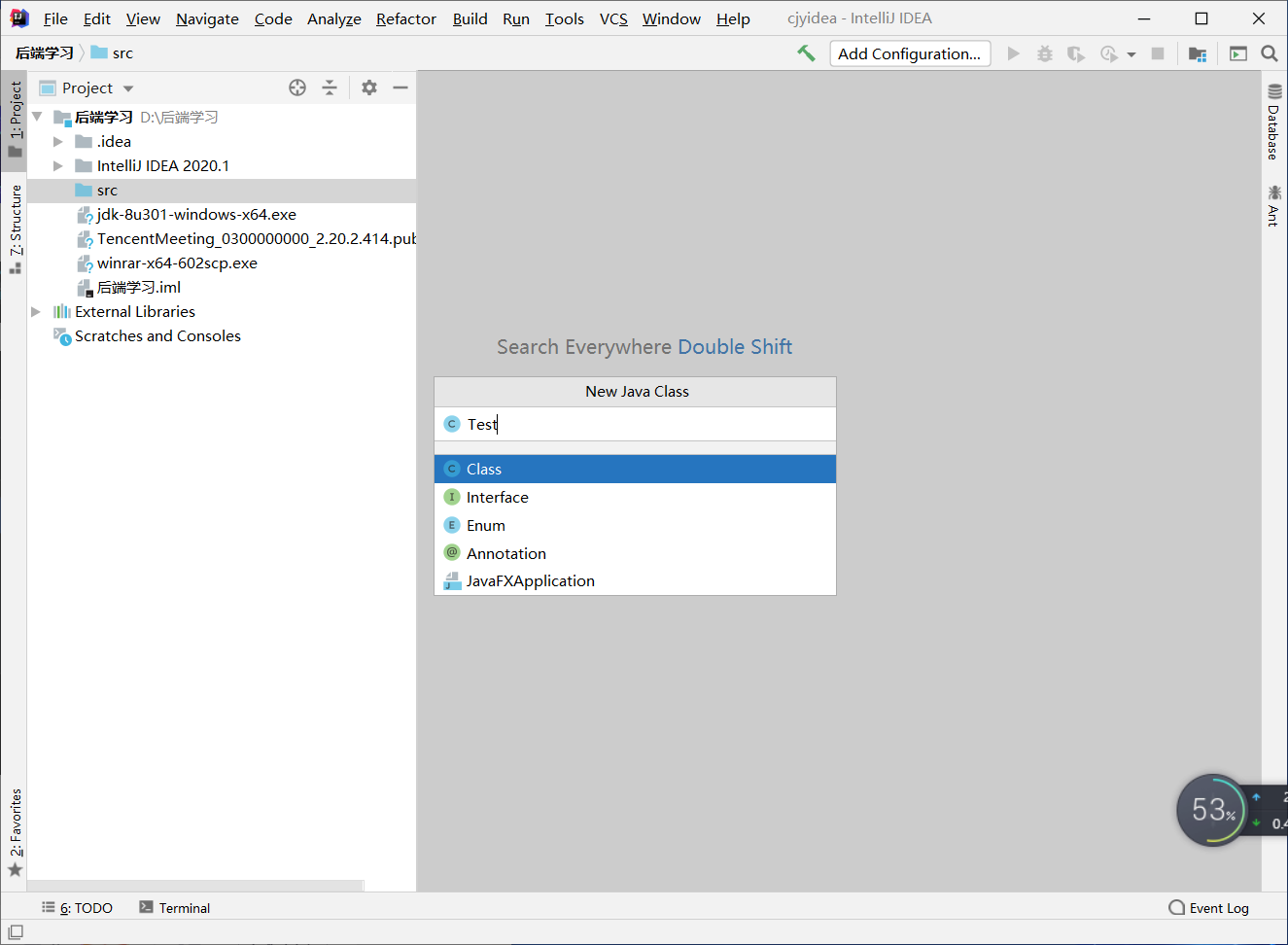This screenshot has width=1288, height=945.
Task: Click the IntelliJ IDEA app logo icon
Action: point(18,18)
